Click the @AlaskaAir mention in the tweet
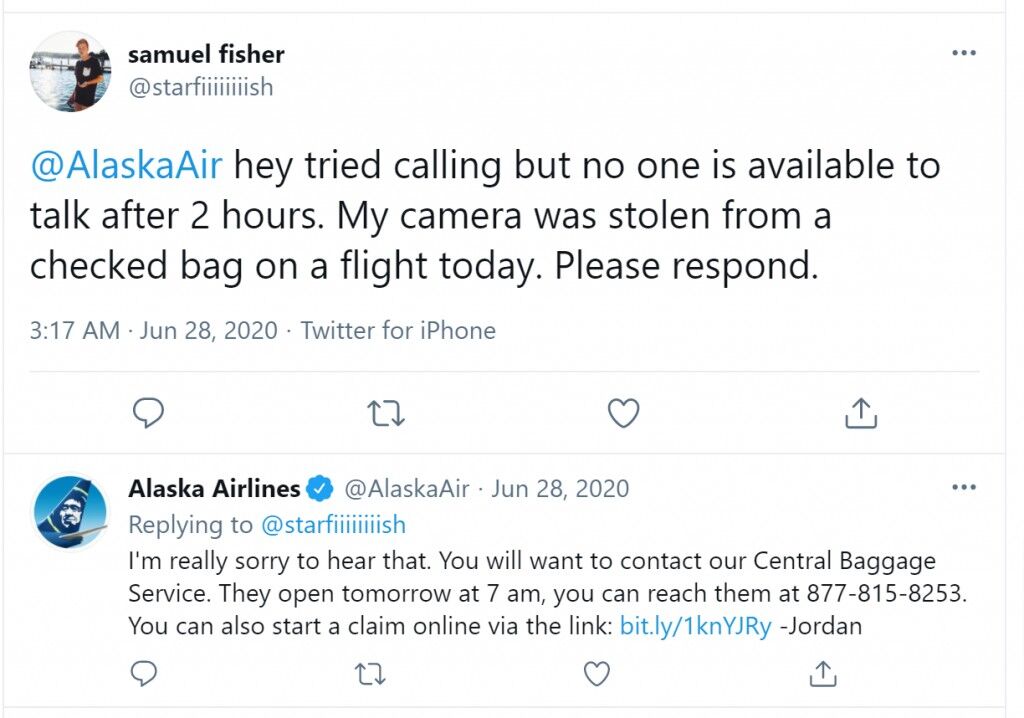The height and width of the screenshot is (718, 1024). coord(126,165)
